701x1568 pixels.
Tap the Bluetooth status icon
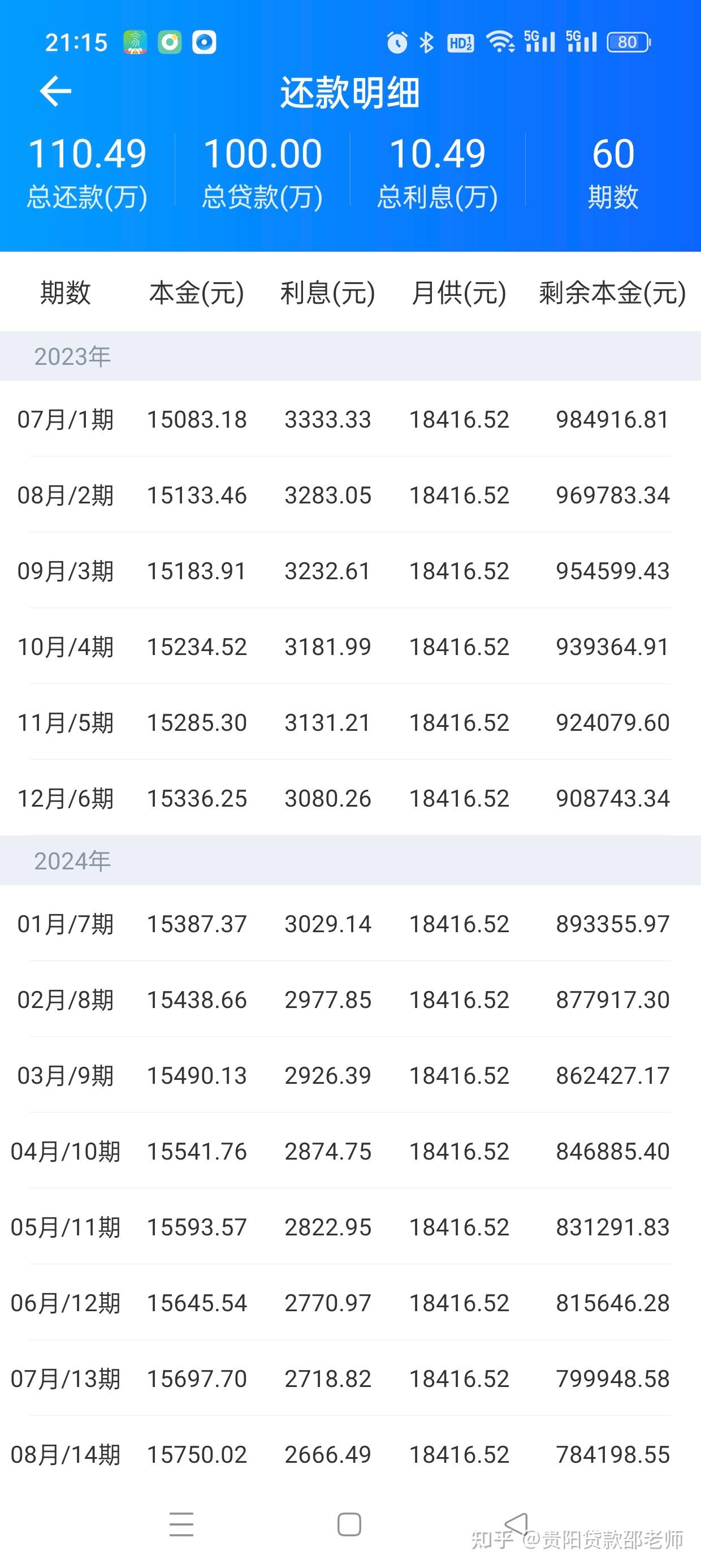[427, 42]
